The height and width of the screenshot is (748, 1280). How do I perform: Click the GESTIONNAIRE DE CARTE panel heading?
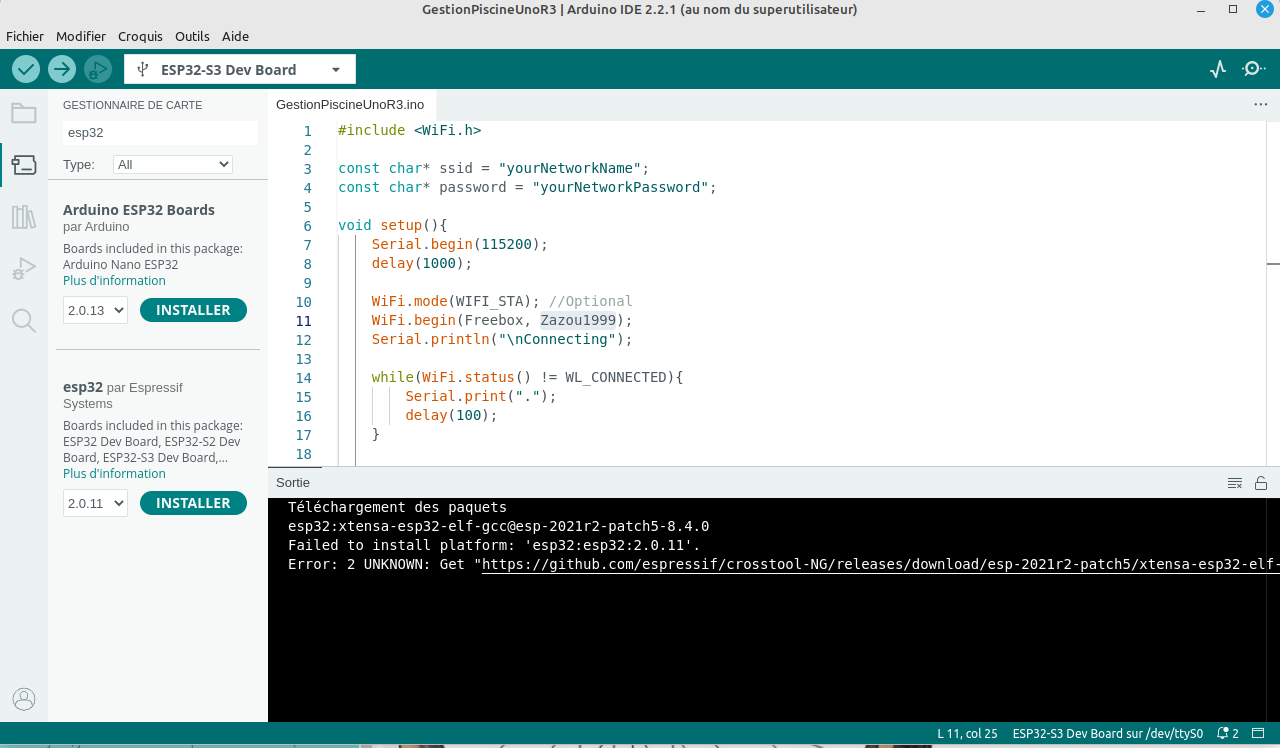point(133,105)
